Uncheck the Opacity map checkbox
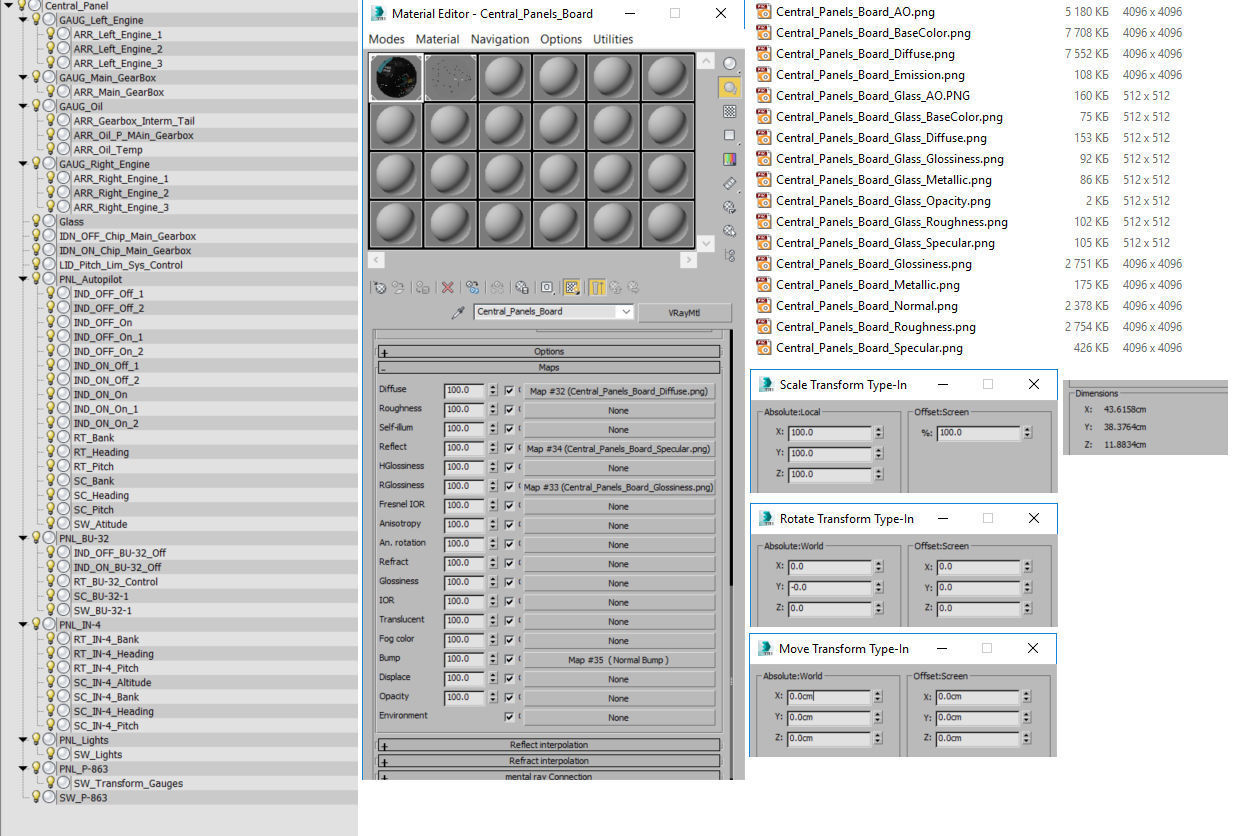Image resolution: width=1249 pixels, height=836 pixels. click(x=509, y=697)
